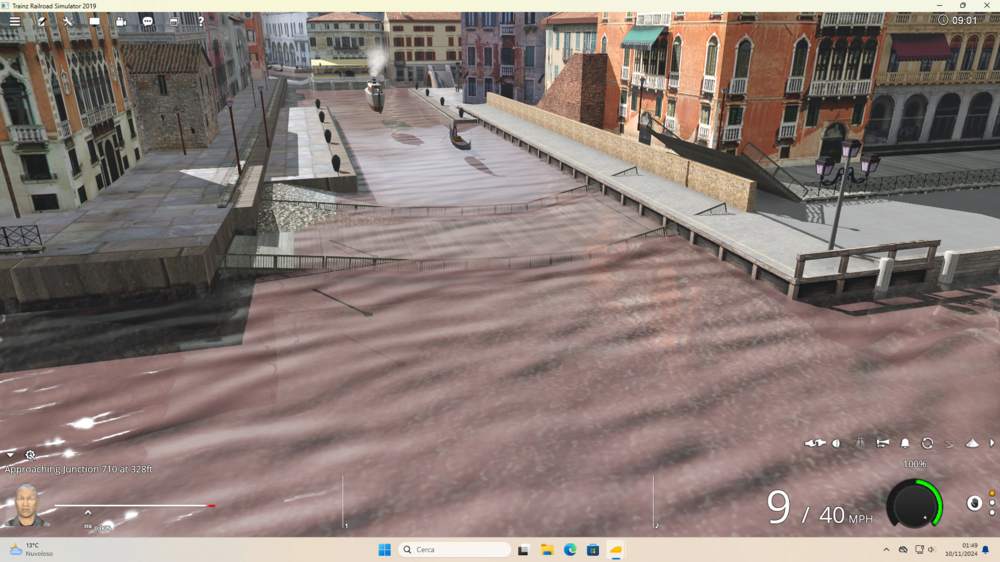The width and height of the screenshot is (1000, 562).
Task: Open File Explorer from the taskbar
Action: [547, 549]
